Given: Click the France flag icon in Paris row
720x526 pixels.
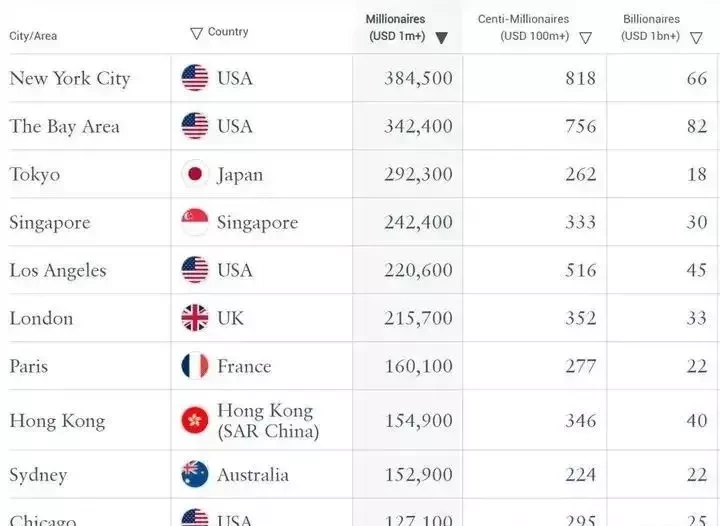Looking at the screenshot, I should pos(195,366).
